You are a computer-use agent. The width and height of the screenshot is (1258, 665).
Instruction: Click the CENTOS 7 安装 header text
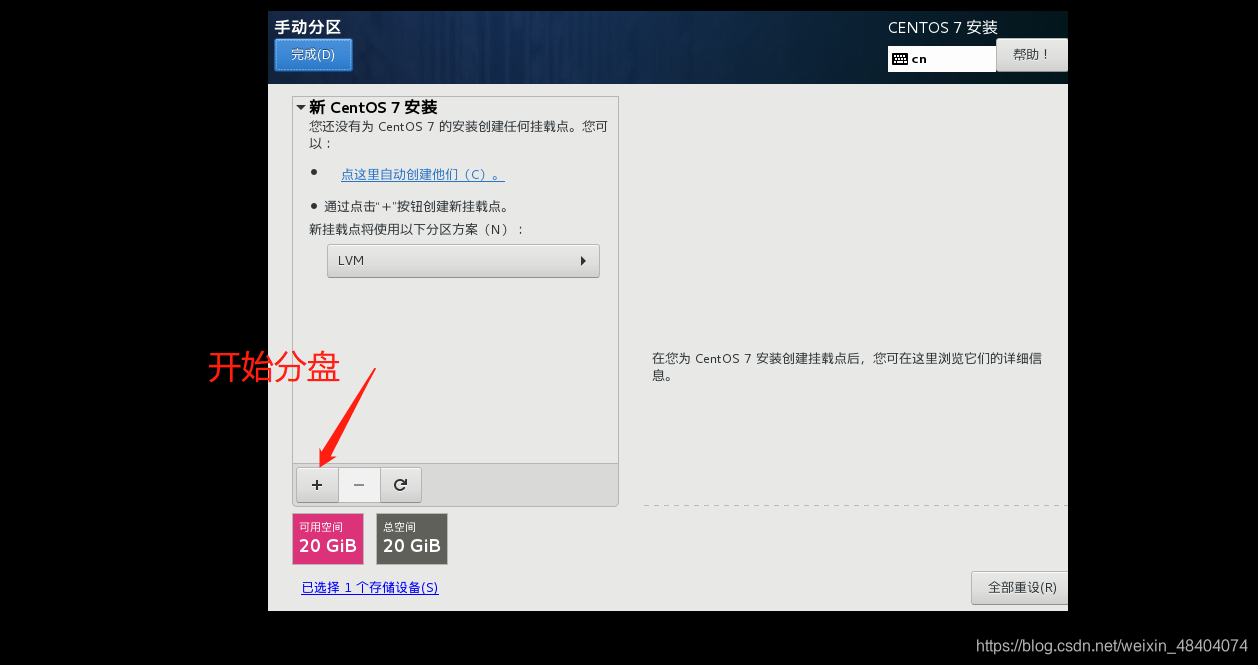click(943, 28)
